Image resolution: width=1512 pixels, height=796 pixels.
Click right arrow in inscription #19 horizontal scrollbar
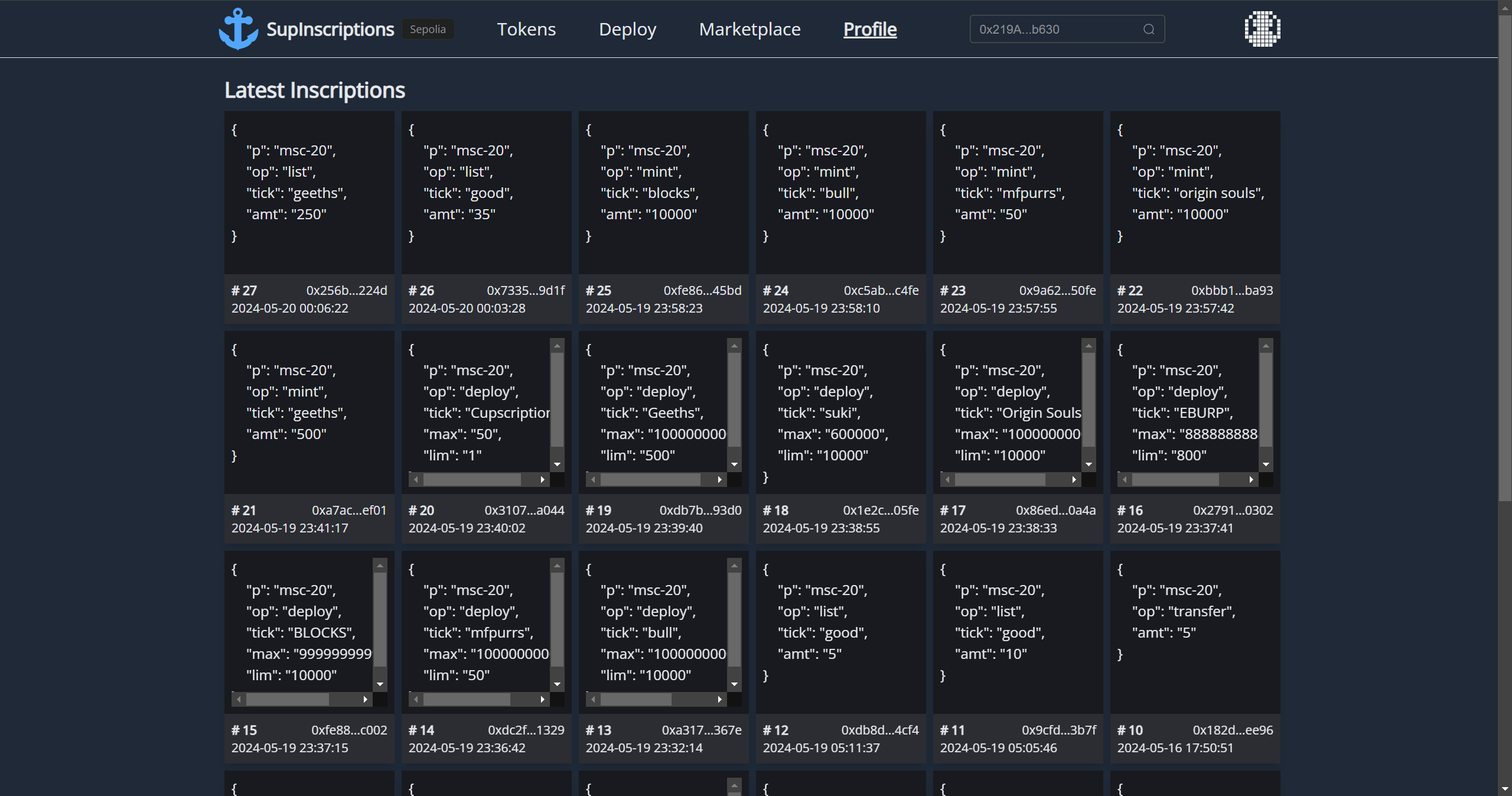[719, 480]
